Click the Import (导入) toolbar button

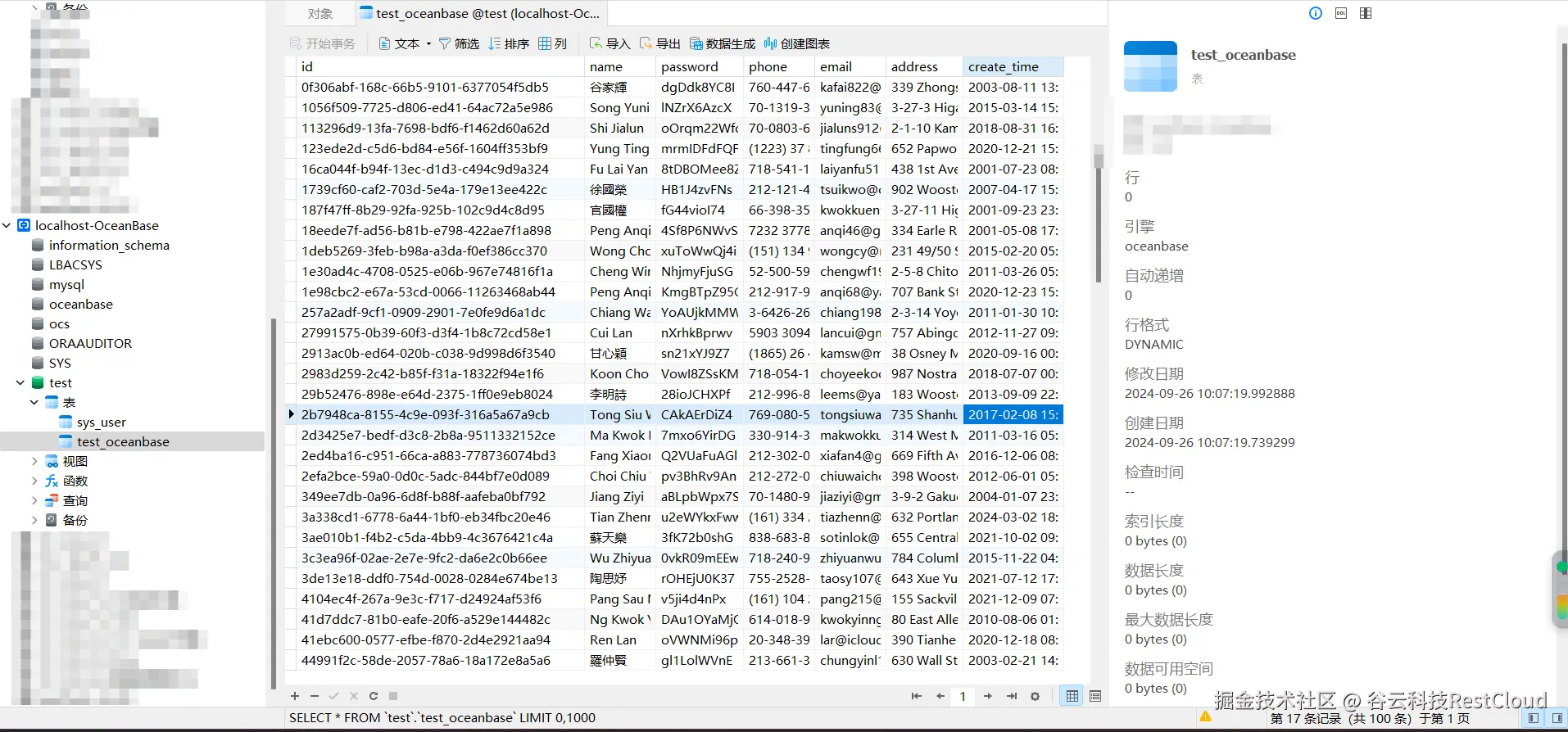pyautogui.click(x=610, y=43)
